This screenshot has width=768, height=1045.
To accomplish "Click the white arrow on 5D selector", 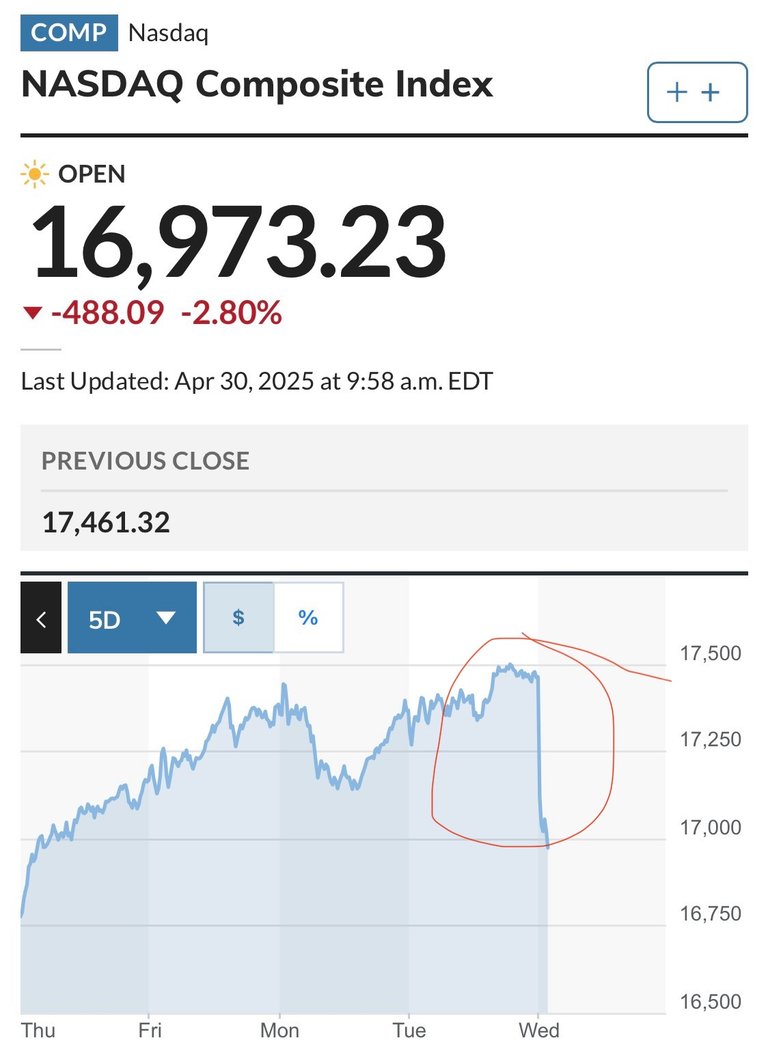I will (165, 618).
